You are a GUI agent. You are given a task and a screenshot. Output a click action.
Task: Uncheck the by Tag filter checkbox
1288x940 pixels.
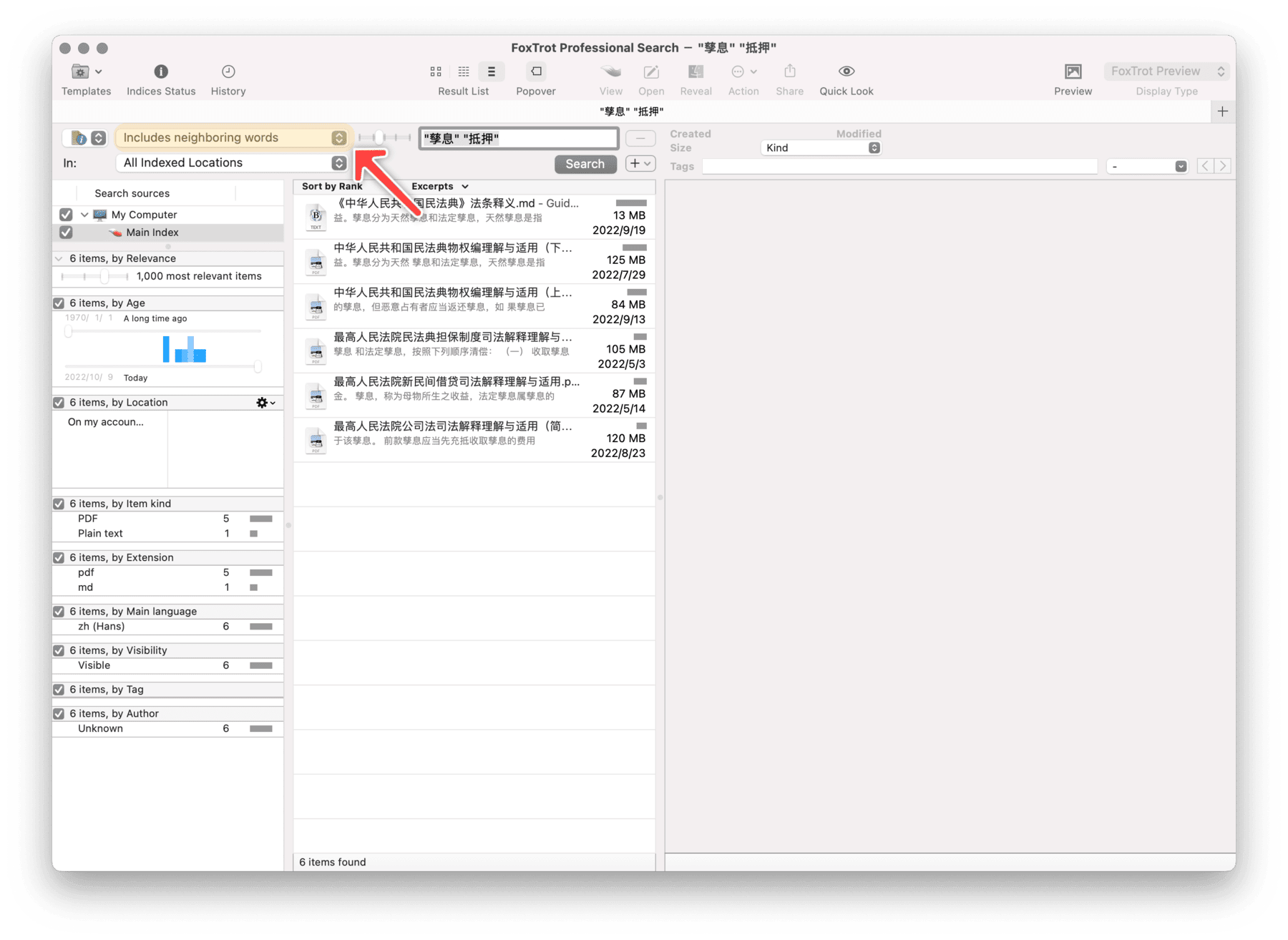59,690
